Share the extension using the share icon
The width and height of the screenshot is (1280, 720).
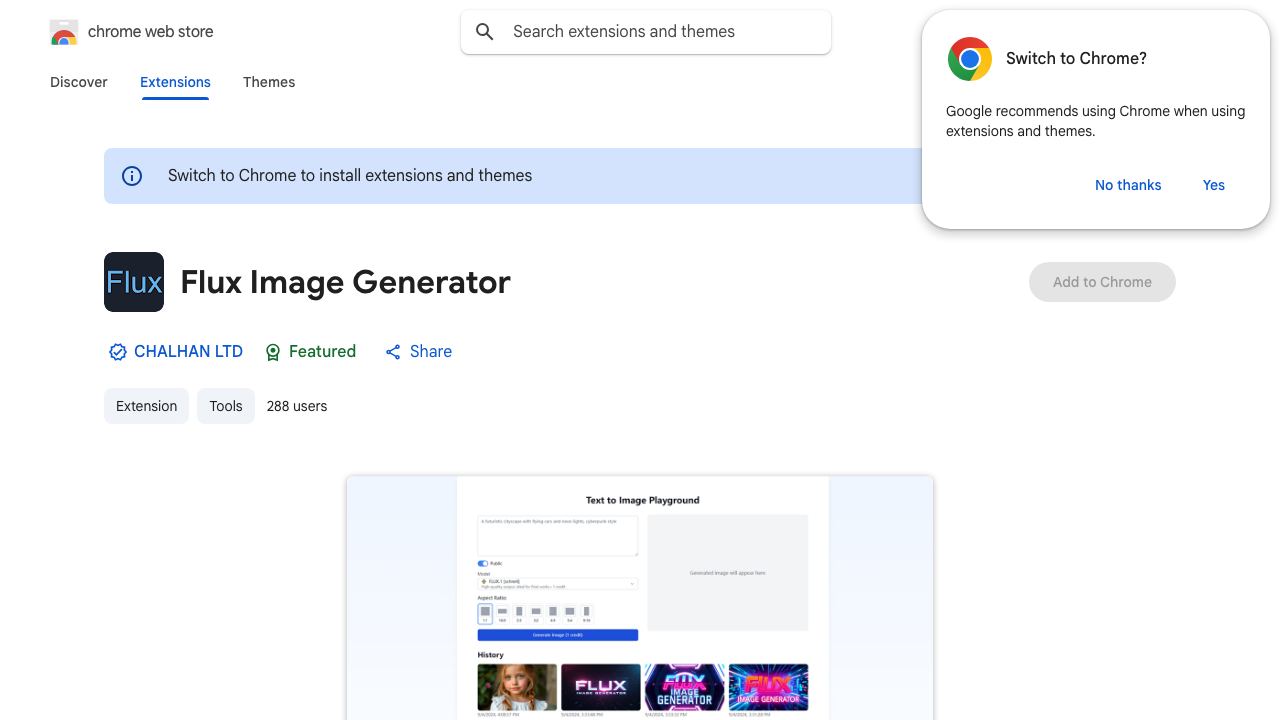pyautogui.click(x=393, y=352)
